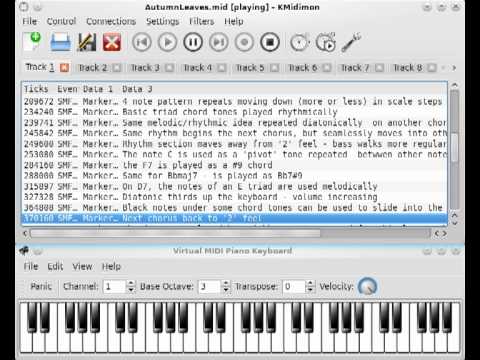Close the Track 6 tab
The width and height of the screenshot is (480, 360).
coord(327,68)
